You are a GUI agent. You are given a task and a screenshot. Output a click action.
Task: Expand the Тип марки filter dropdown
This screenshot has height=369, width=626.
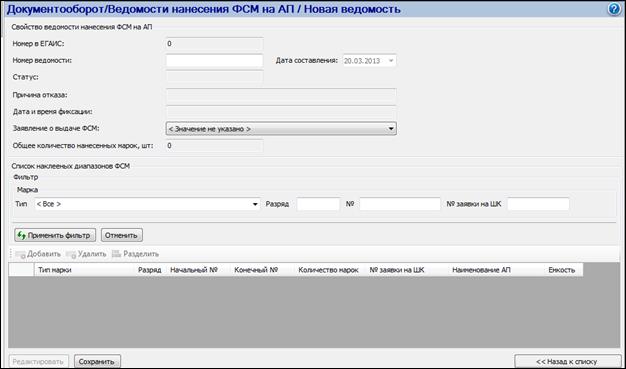click(147, 204)
